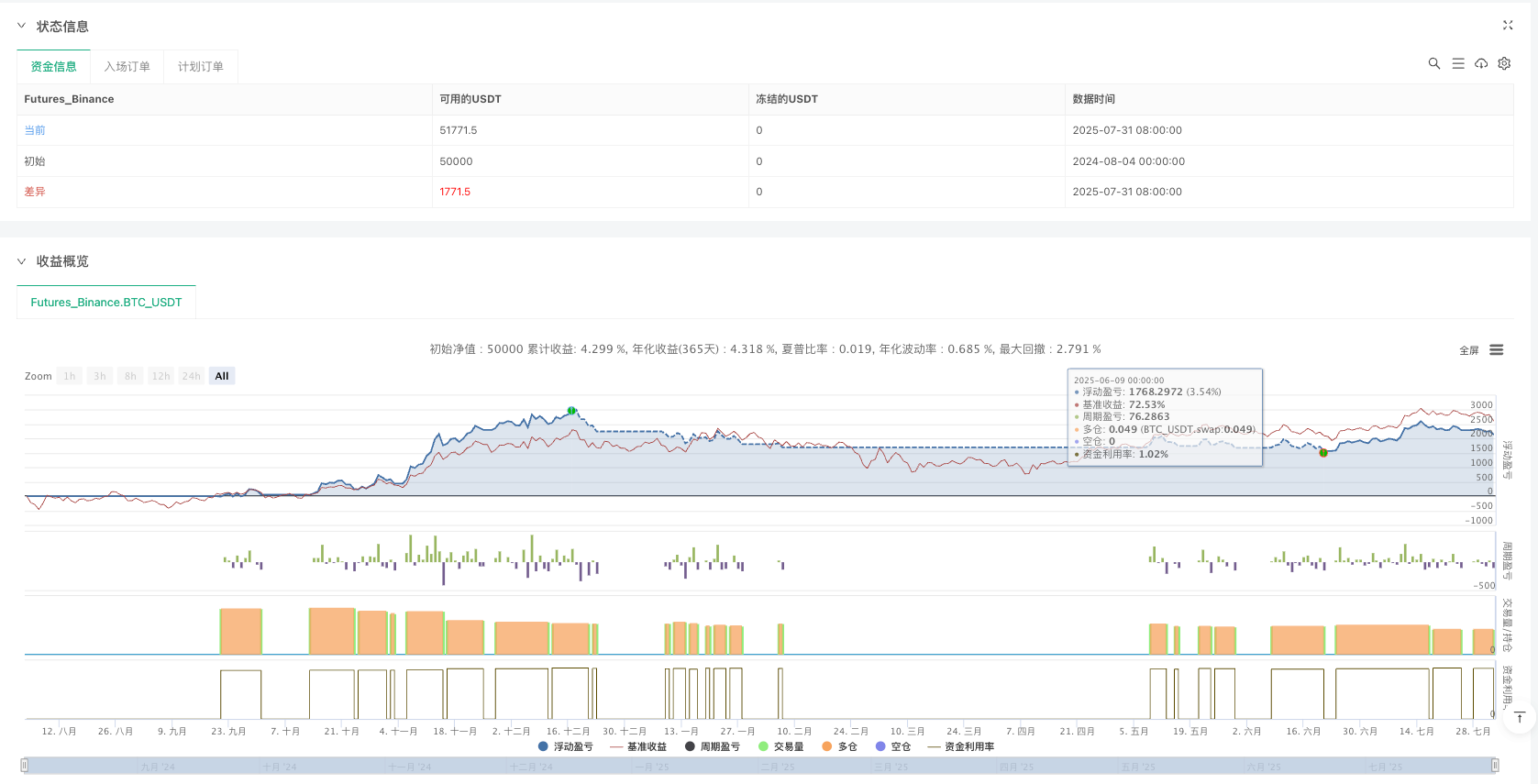The image size is (1538, 784).
Task: Open the chart hamburger menu icon
Action: (x=1497, y=350)
